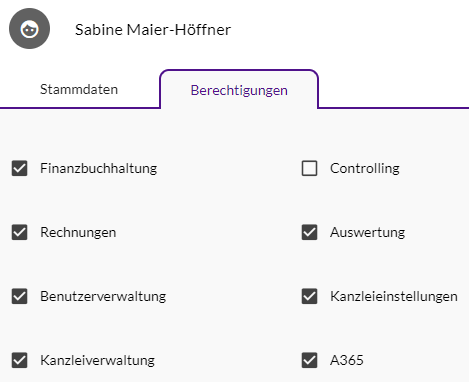Screen dimensions: 469x382
Task: Click the Kanzleiverwaltung label text
Action: point(97,360)
